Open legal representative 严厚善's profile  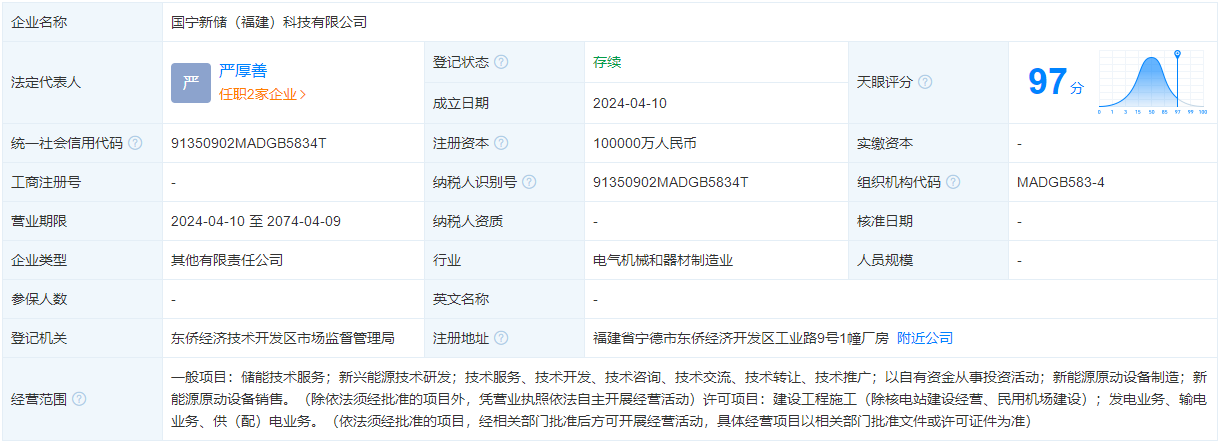243,71
